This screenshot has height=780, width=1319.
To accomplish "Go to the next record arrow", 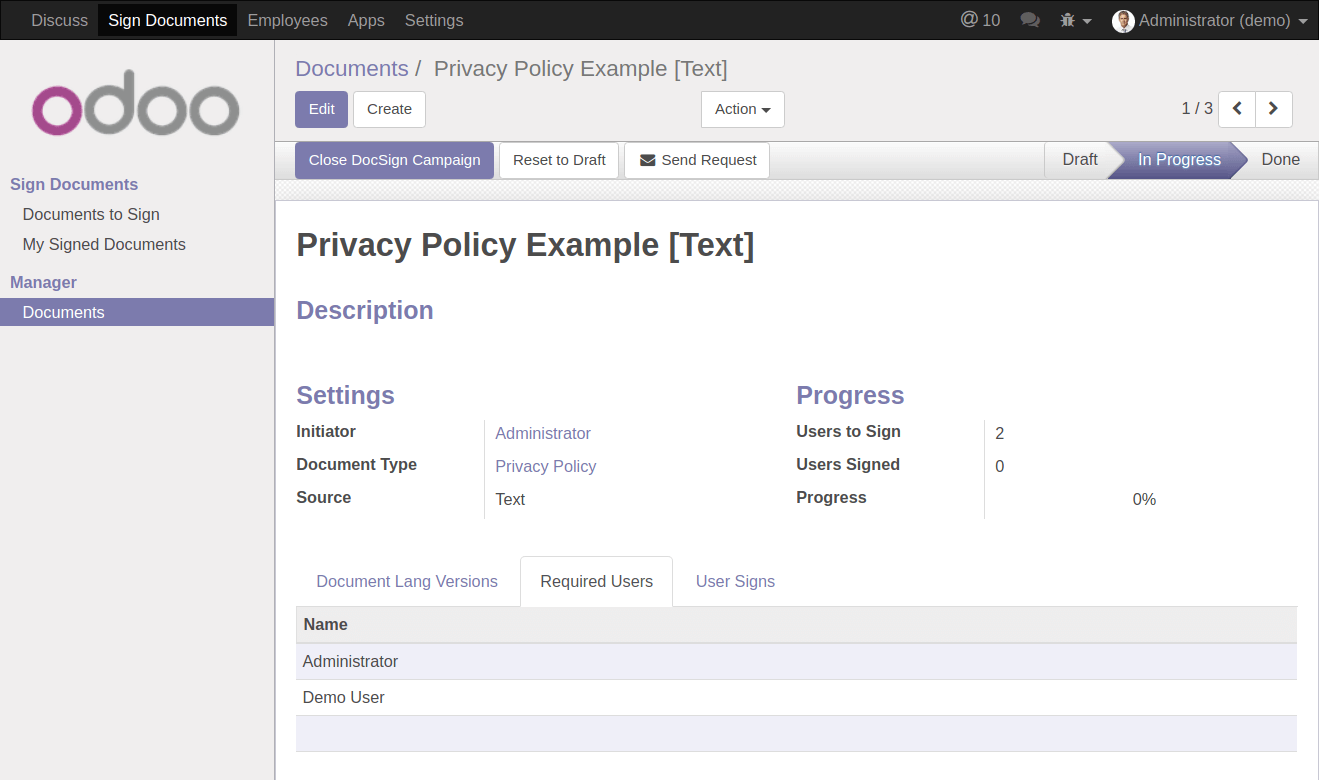I will click(x=1274, y=109).
